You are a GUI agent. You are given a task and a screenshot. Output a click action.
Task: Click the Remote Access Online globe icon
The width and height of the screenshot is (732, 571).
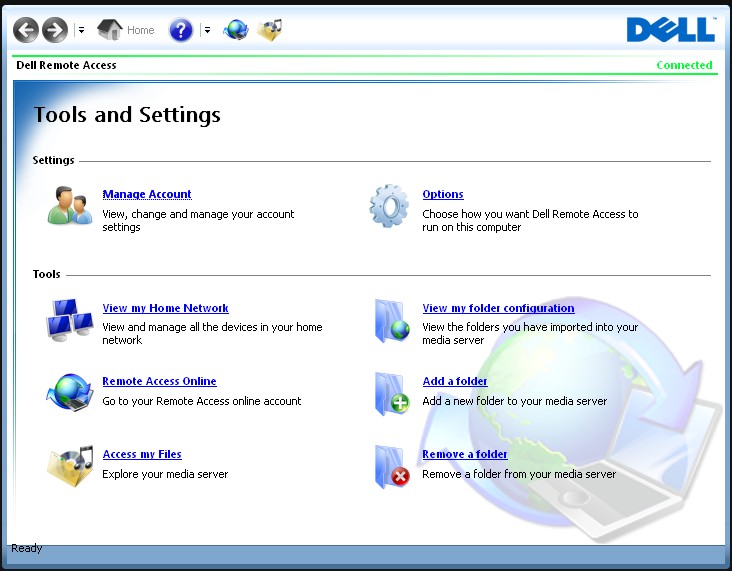point(70,392)
